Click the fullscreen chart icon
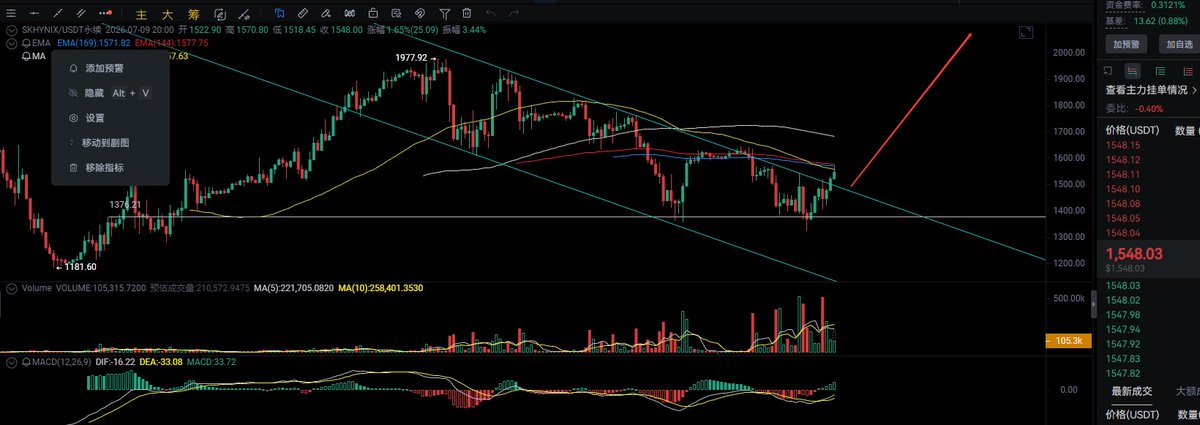Screen dimensions: 1200x425 click(x=1025, y=33)
